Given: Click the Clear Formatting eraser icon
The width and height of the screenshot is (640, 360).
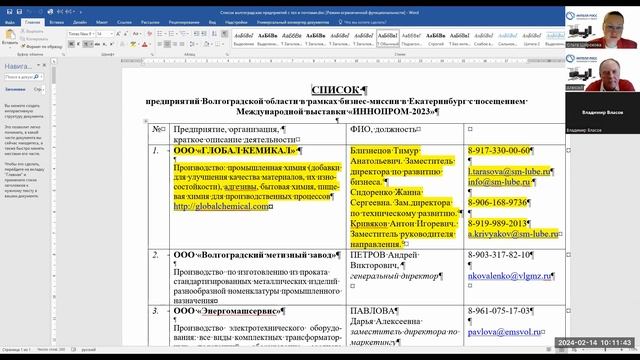Looking at the screenshot, I should point(149,34).
